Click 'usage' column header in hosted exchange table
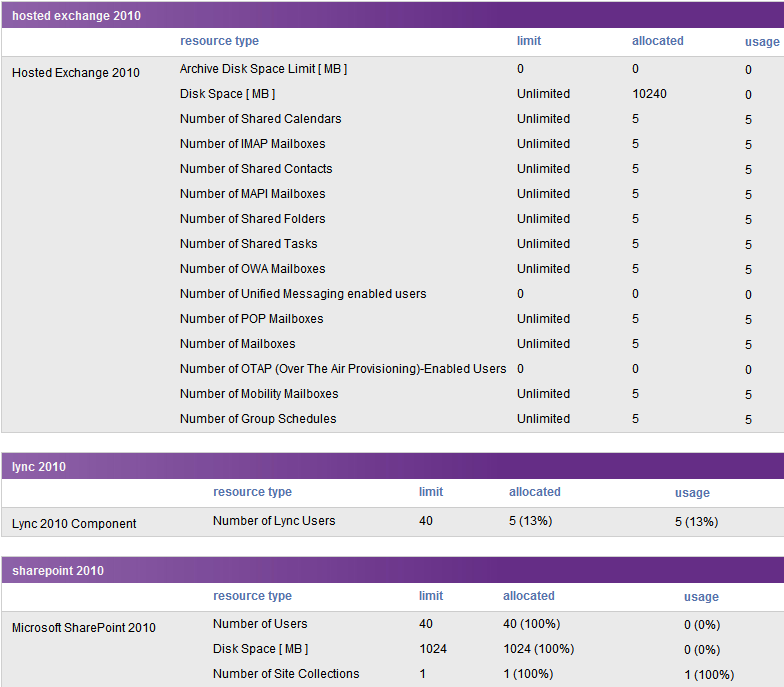The height and width of the screenshot is (687, 784). (762, 42)
